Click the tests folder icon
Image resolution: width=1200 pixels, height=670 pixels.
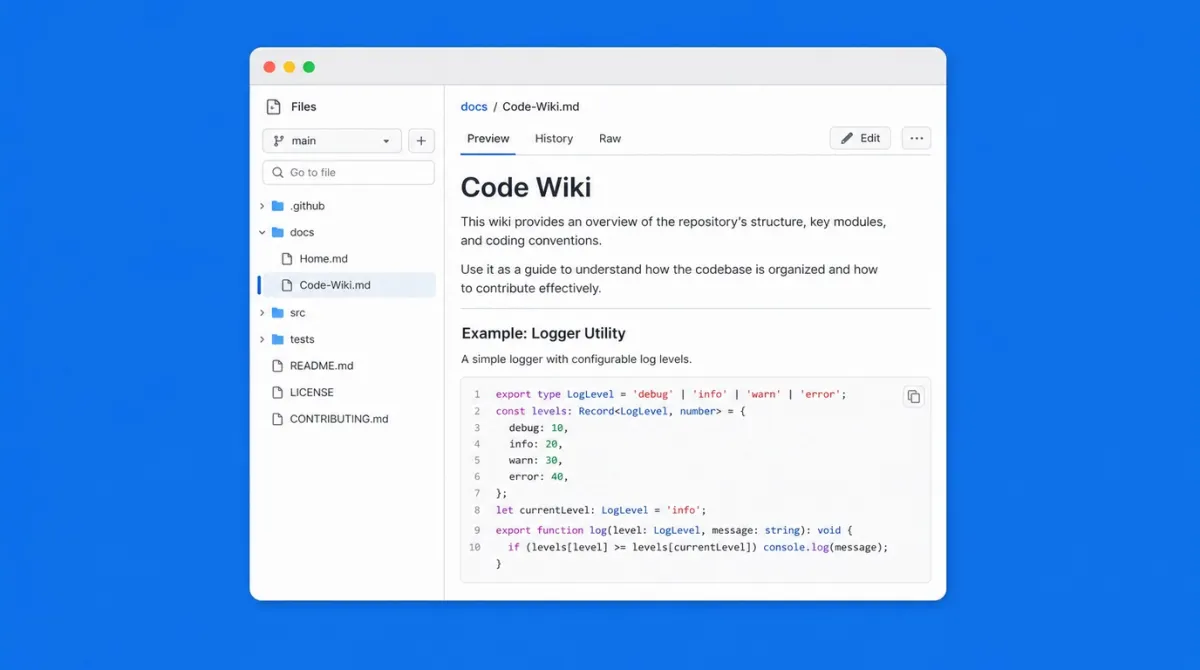point(278,339)
